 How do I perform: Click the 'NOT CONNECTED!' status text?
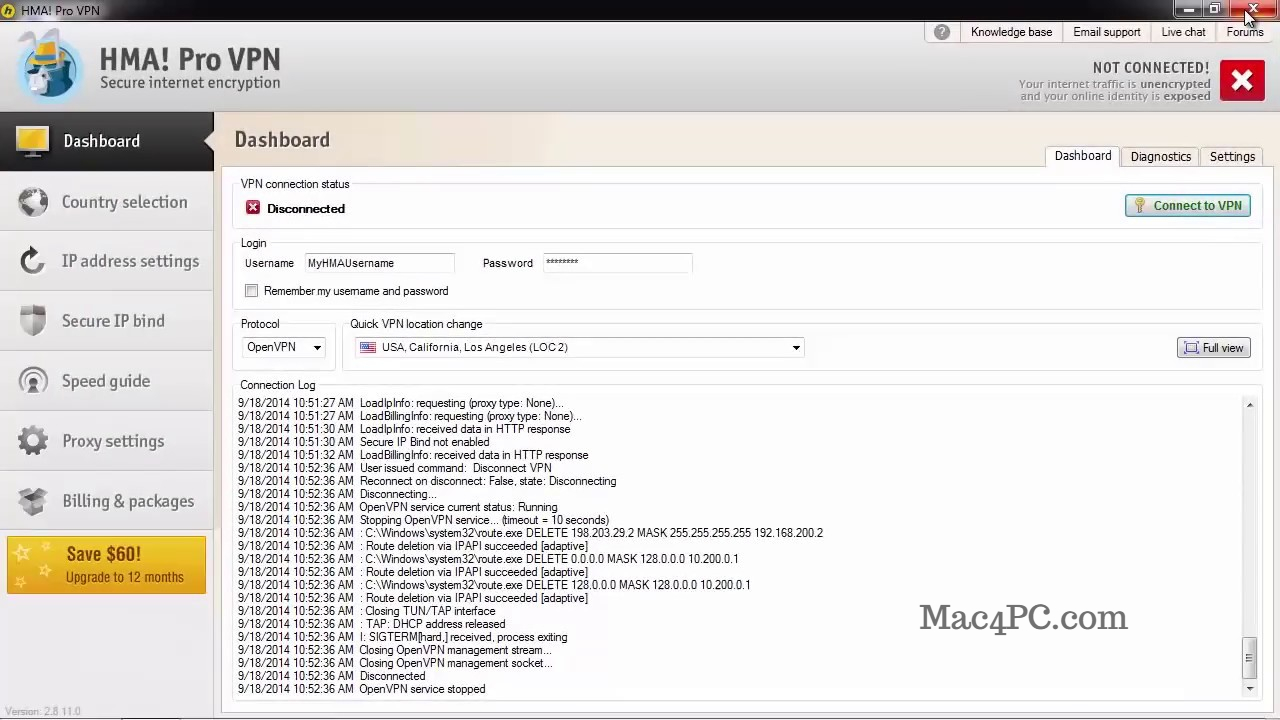click(1151, 68)
